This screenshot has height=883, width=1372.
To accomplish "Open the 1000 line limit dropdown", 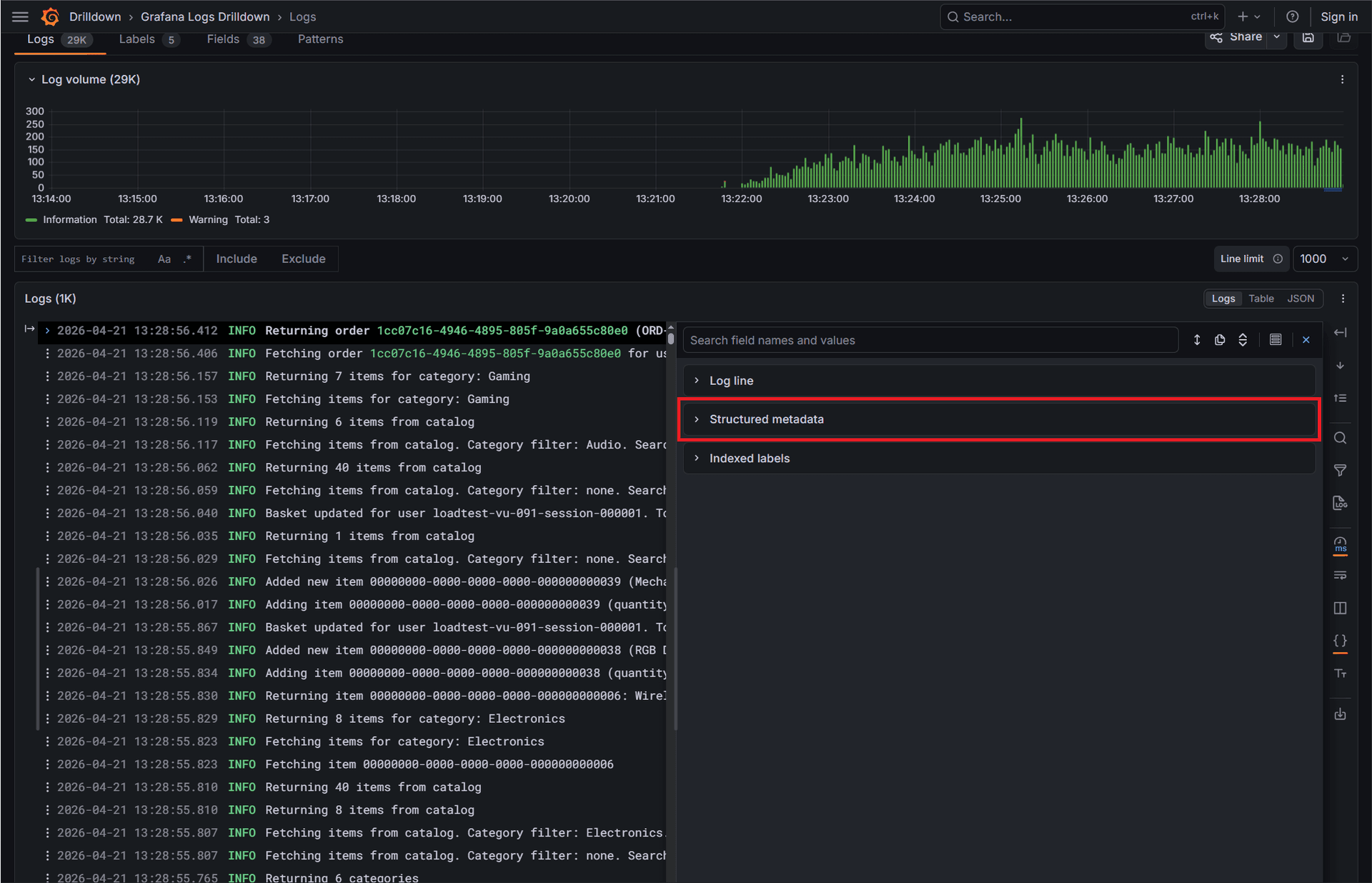I will 1325,259.
